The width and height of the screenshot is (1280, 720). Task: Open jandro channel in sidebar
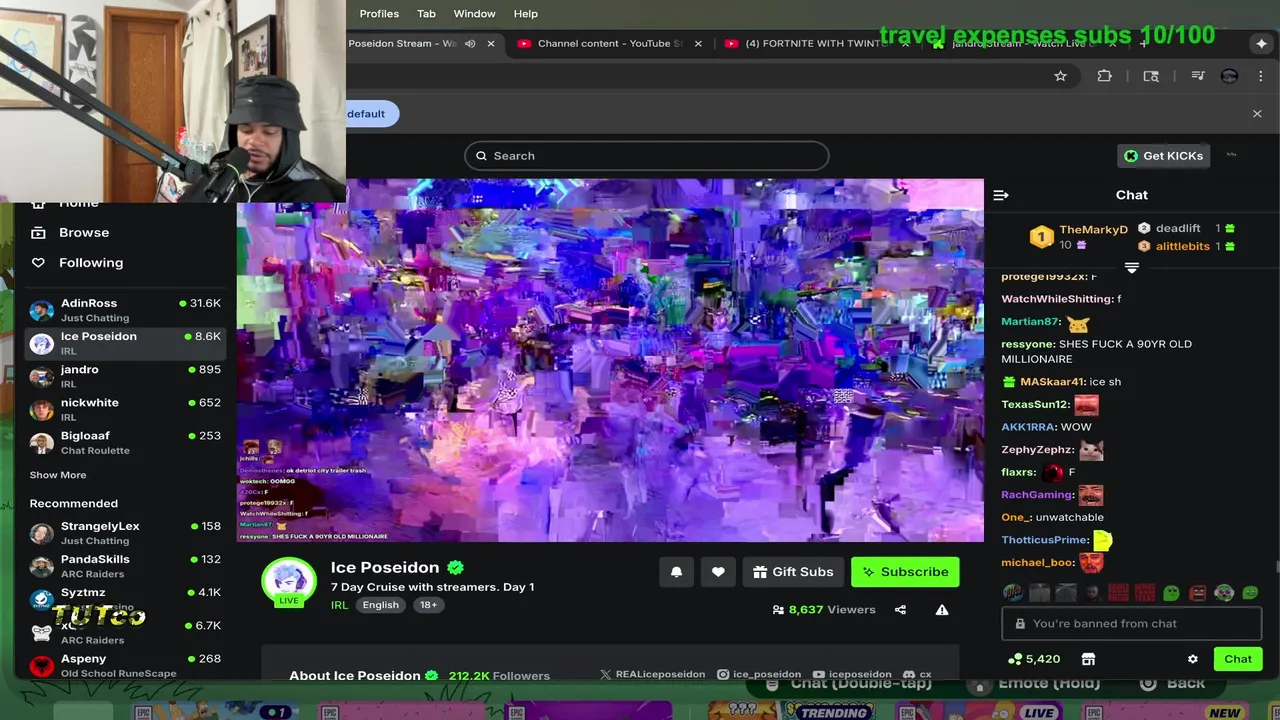[x=125, y=376]
